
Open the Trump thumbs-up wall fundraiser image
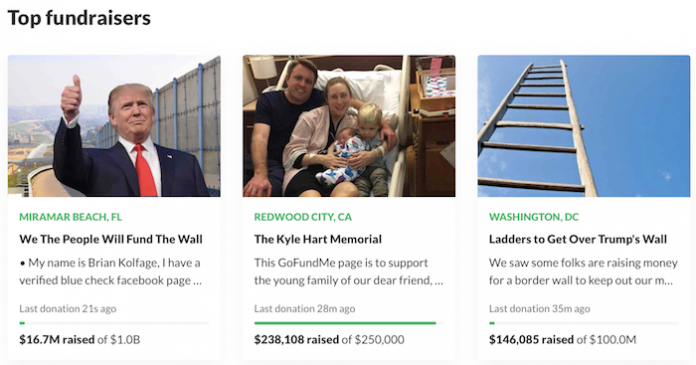click(114, 126)
